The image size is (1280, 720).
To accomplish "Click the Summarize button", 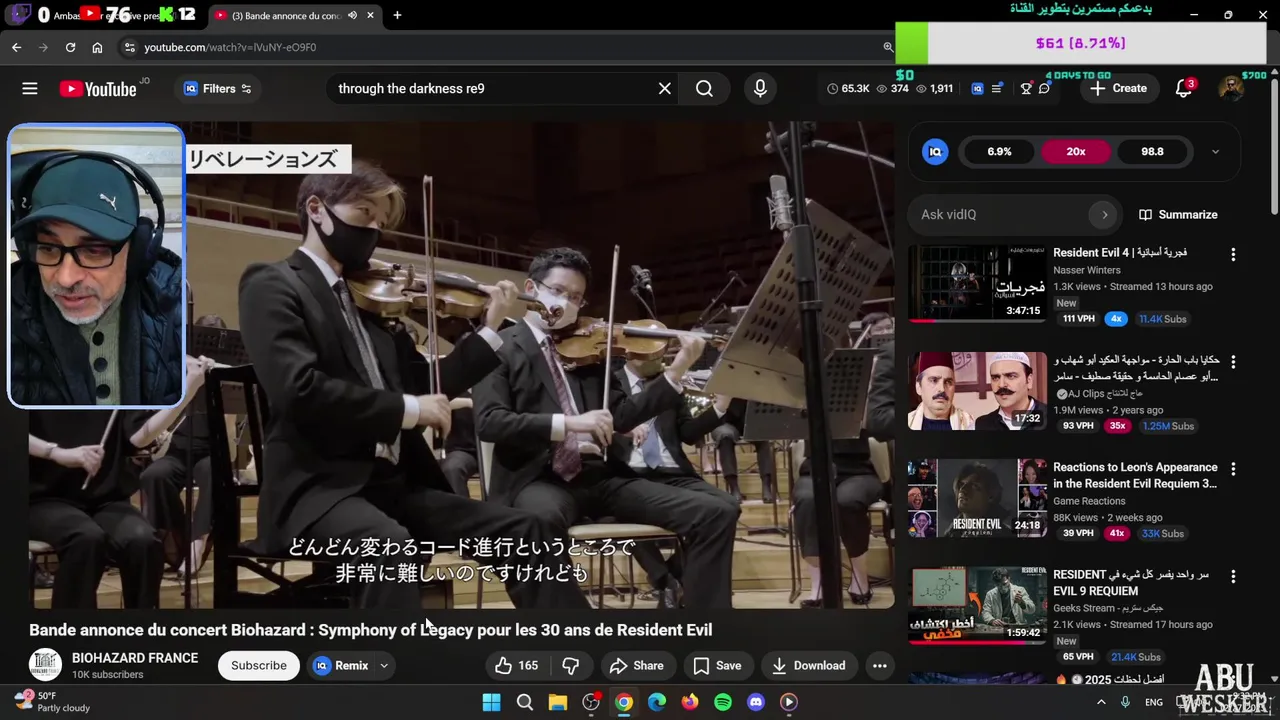I will tap(1178, 215).
